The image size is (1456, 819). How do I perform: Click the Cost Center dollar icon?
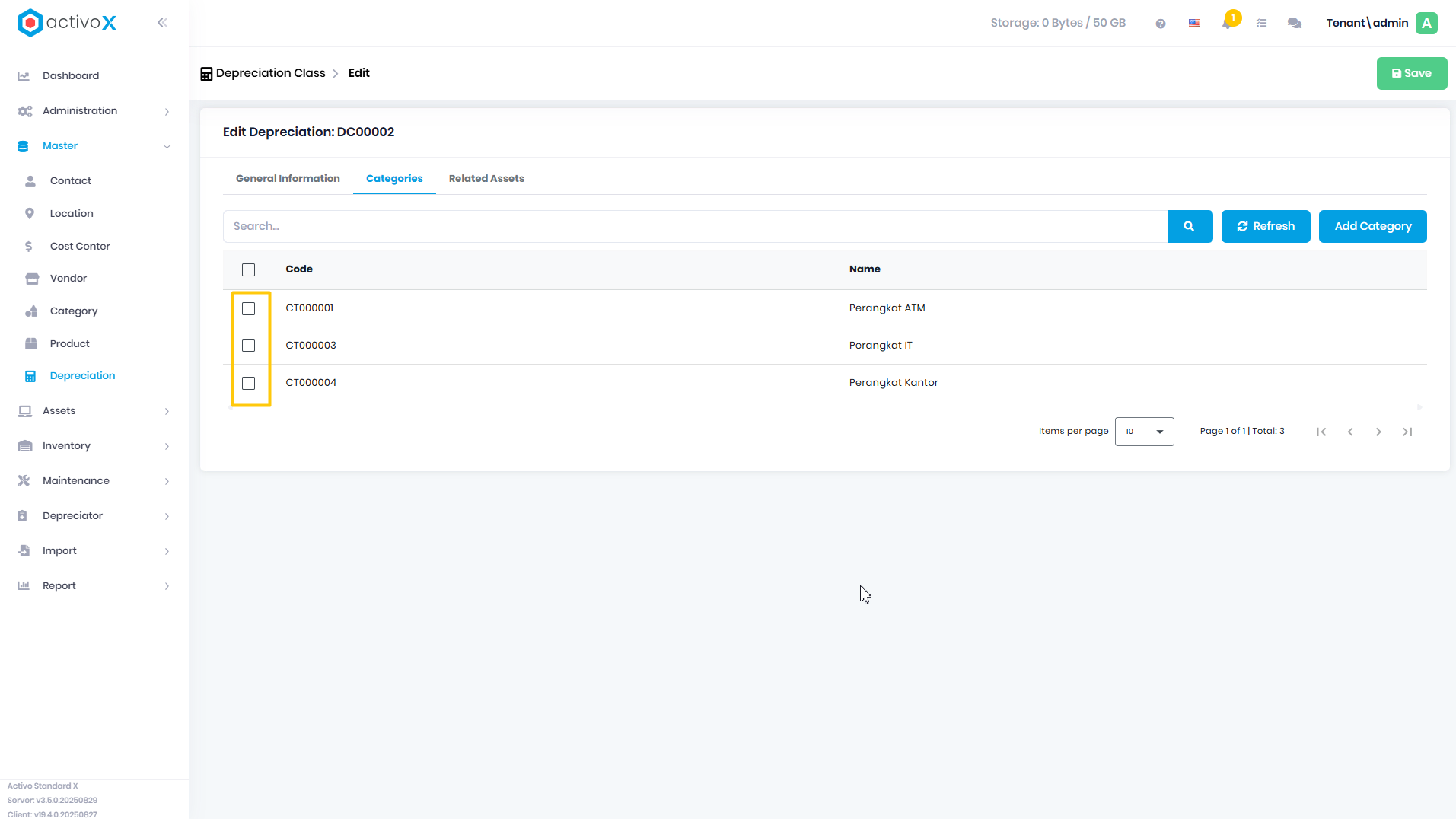29,247
